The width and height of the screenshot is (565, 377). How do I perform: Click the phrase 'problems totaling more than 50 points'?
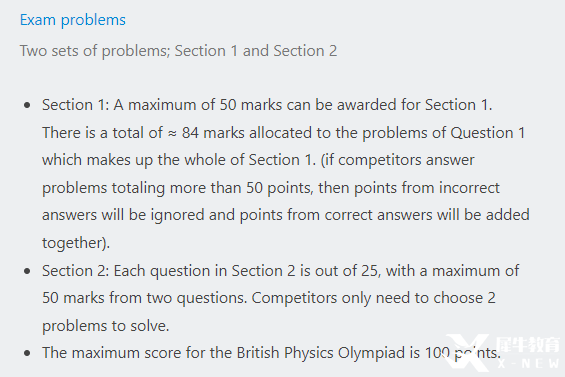[177, 188]
